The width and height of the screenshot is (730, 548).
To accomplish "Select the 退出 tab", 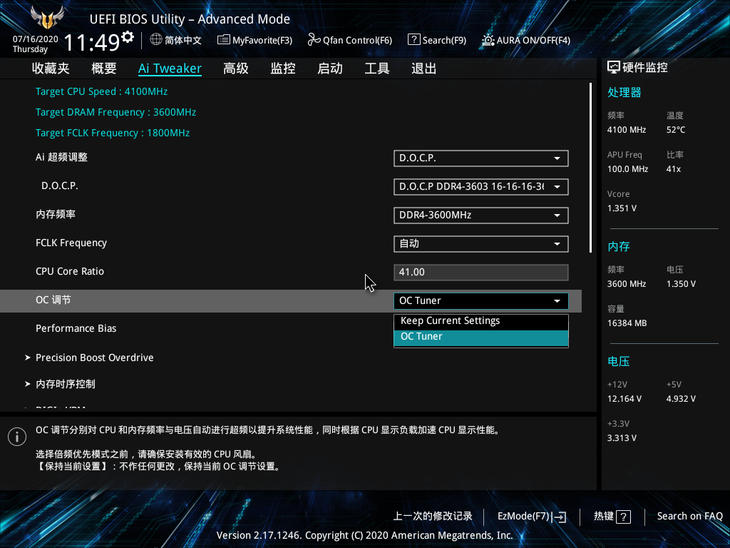I will pos(424,68).
